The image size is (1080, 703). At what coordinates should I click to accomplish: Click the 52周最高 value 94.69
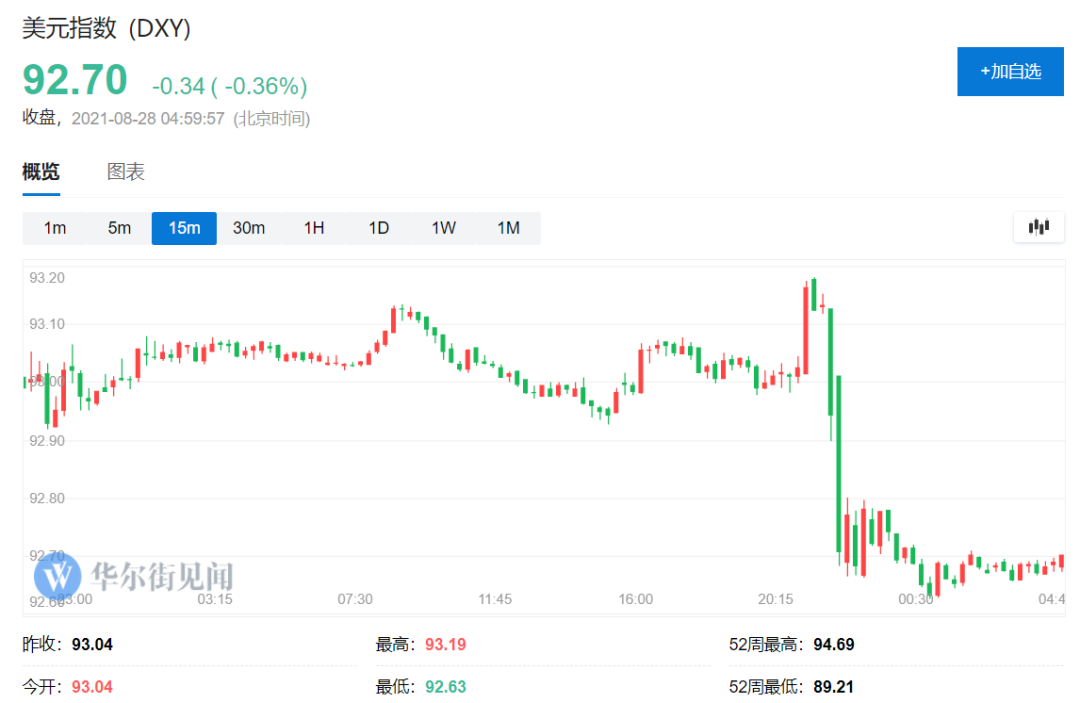(834, 644)
